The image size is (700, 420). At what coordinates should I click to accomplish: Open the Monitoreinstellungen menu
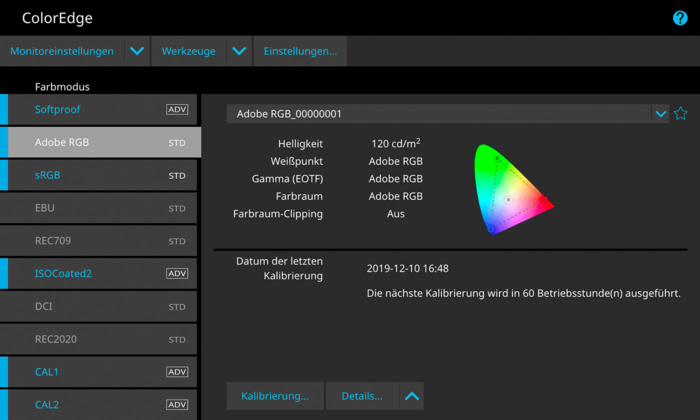(62, 51)
